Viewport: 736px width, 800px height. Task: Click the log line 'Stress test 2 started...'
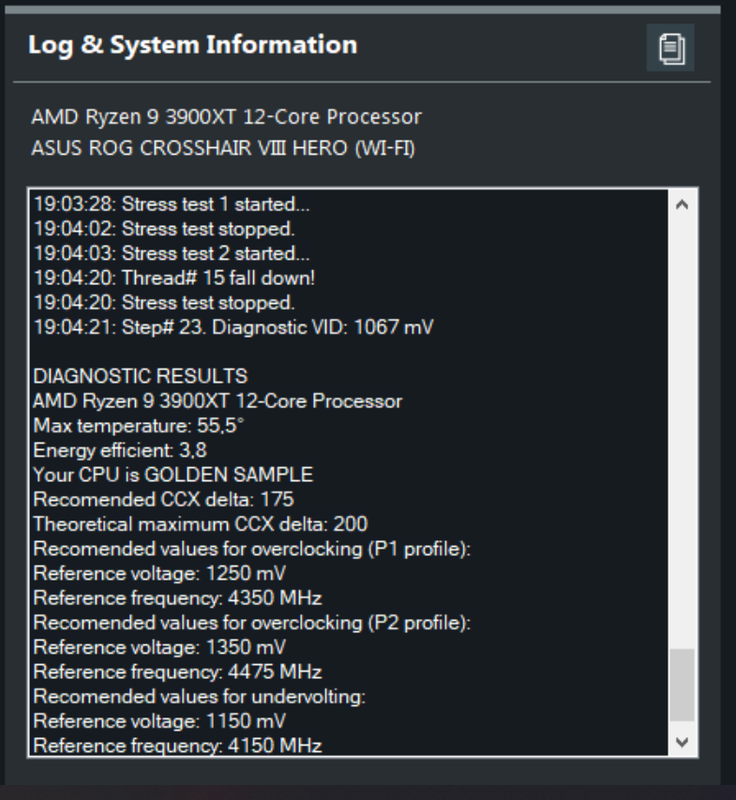point(215,254)
